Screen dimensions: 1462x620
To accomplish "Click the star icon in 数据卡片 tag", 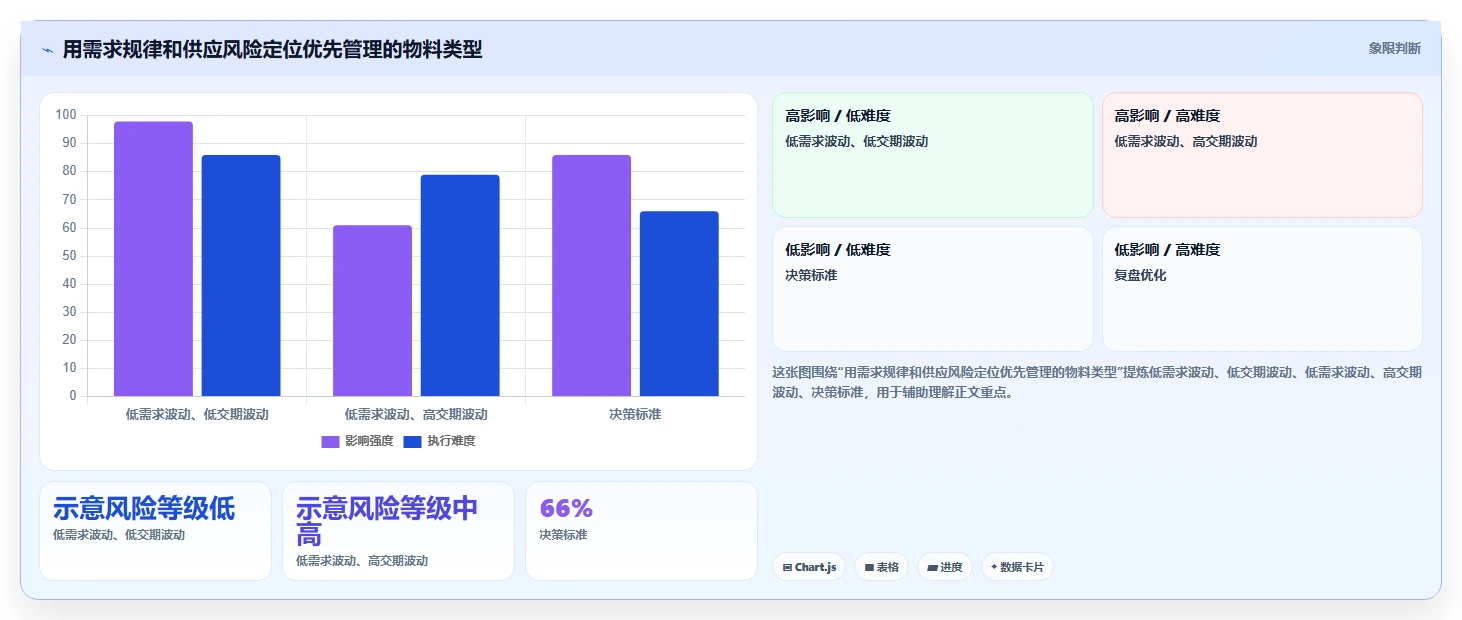I will pyautogui.click(x=994, y=567).
